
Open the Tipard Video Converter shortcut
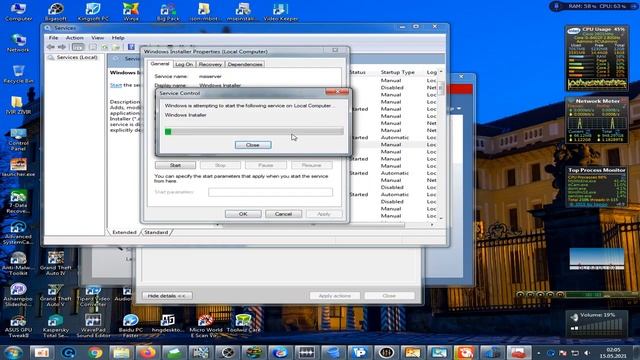tap(93, 296)
